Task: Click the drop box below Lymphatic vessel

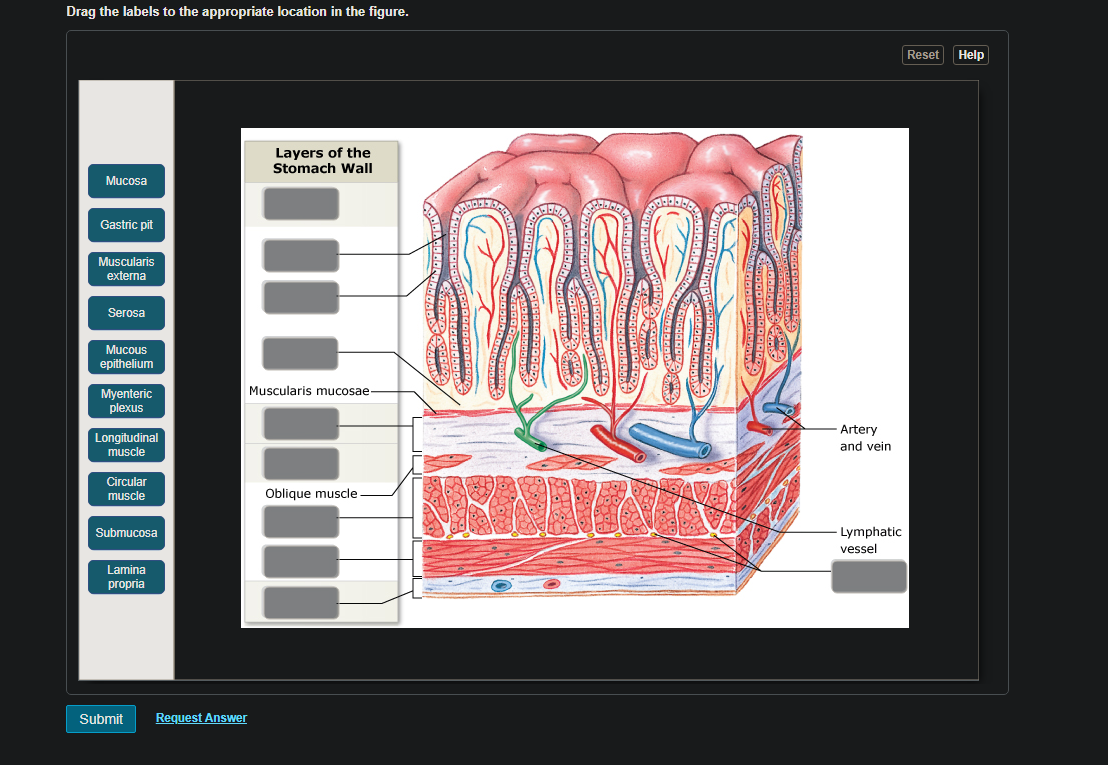Action: click(x=869, y=576)
